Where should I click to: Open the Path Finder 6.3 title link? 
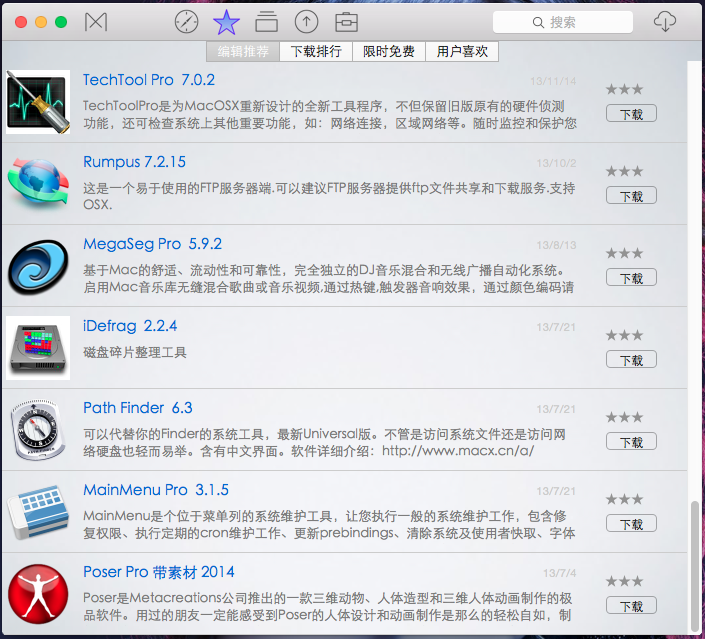(138, 408)
